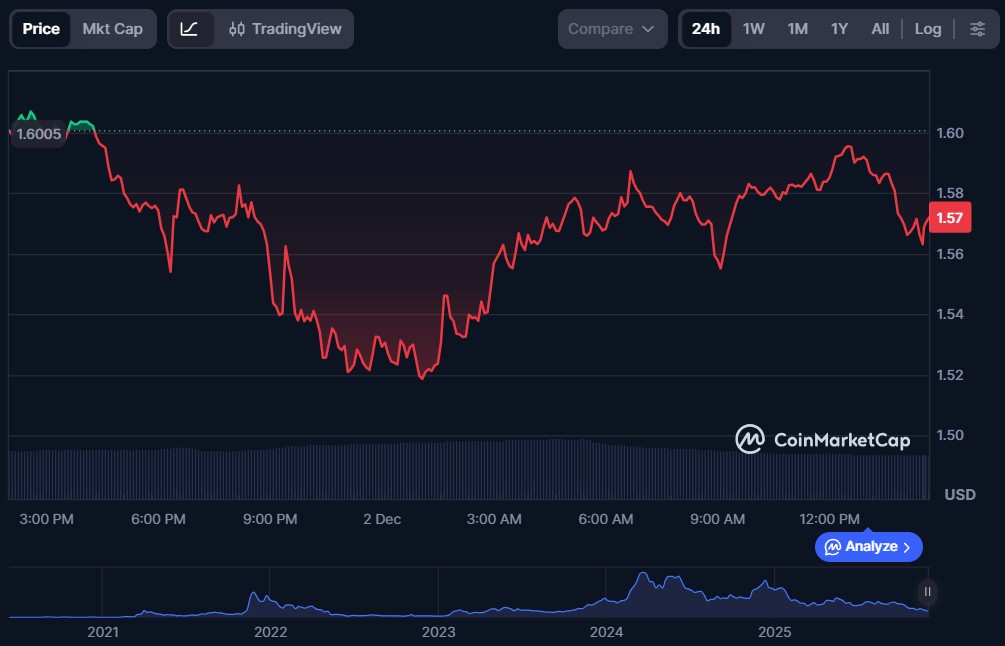1005x646 pixels.
Task: Expand the Compare dropdown
Action: [x=611, y=29]
